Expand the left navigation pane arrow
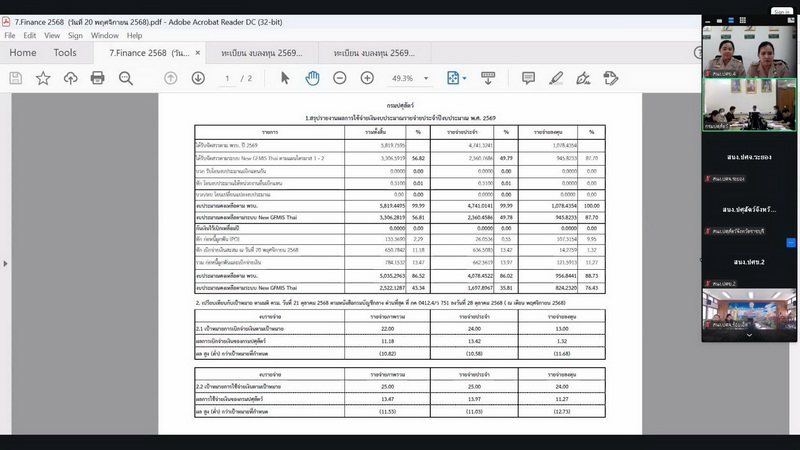 click(5, 263)
